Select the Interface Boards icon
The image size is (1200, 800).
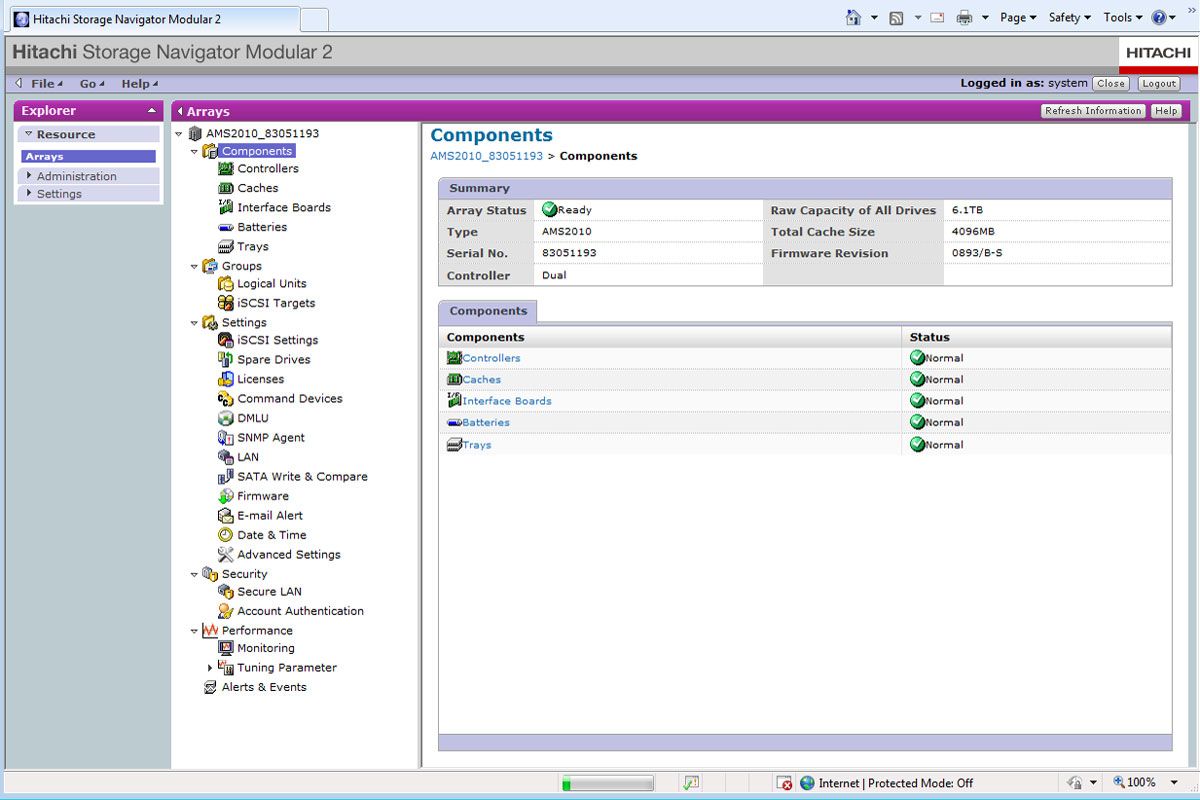tap(225, 207)
